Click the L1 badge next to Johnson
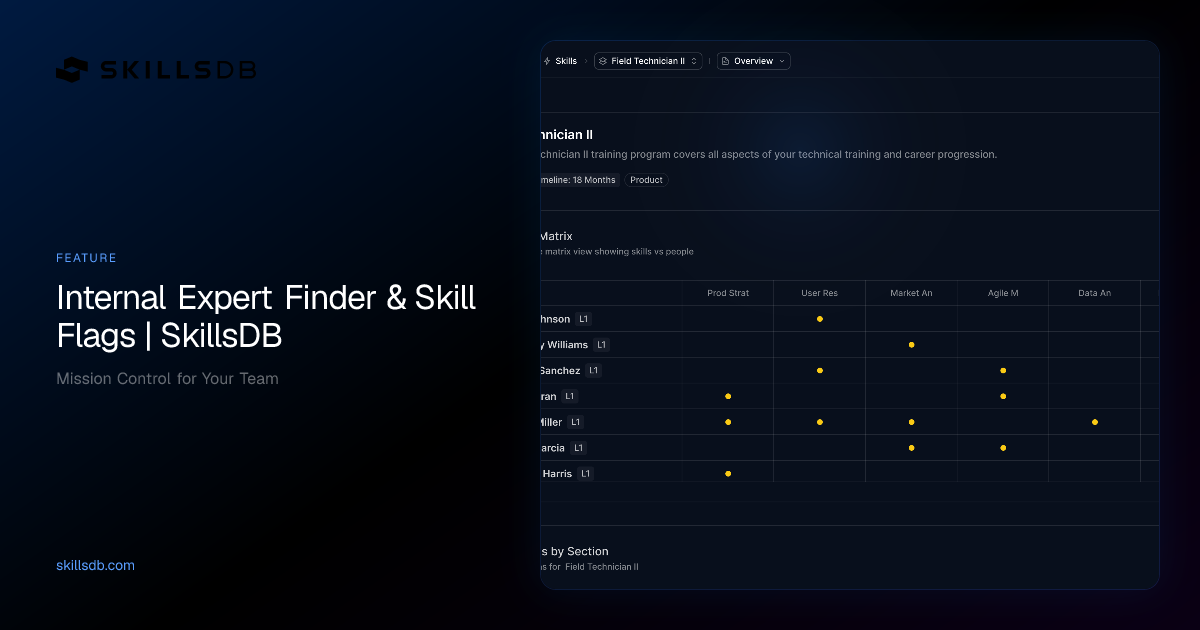1200x630 pixels. point(584,319)
